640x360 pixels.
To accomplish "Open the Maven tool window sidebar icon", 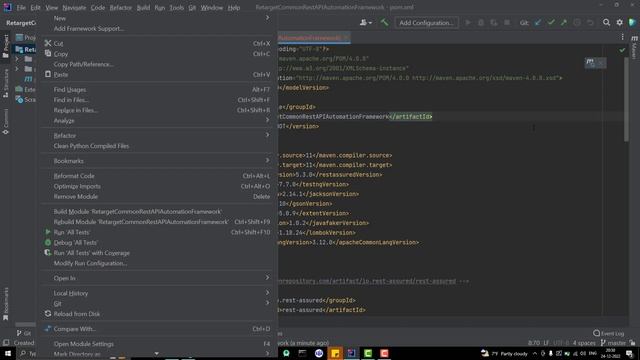I will (x=635, y=47).
